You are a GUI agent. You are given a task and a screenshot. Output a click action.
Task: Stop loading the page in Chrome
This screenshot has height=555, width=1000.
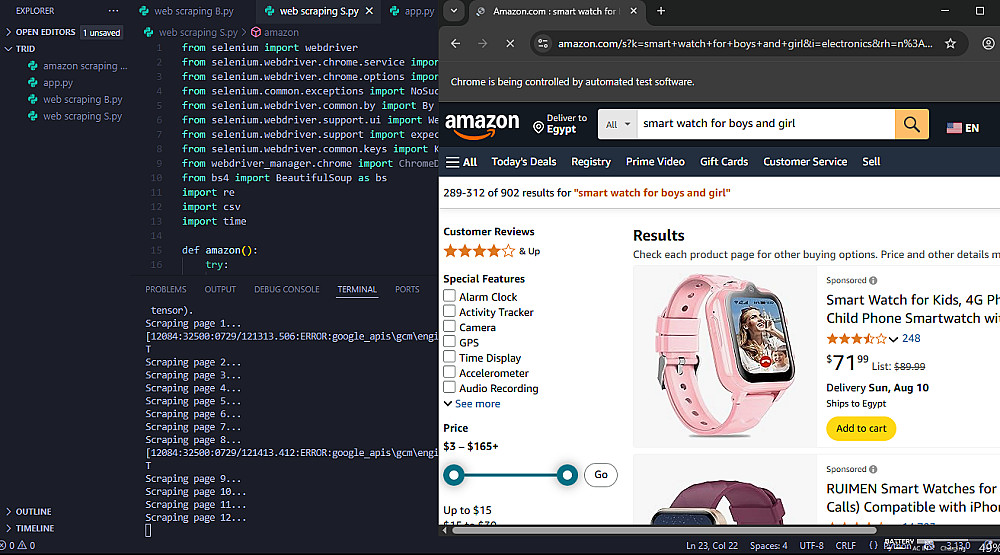tap(510, 43)
